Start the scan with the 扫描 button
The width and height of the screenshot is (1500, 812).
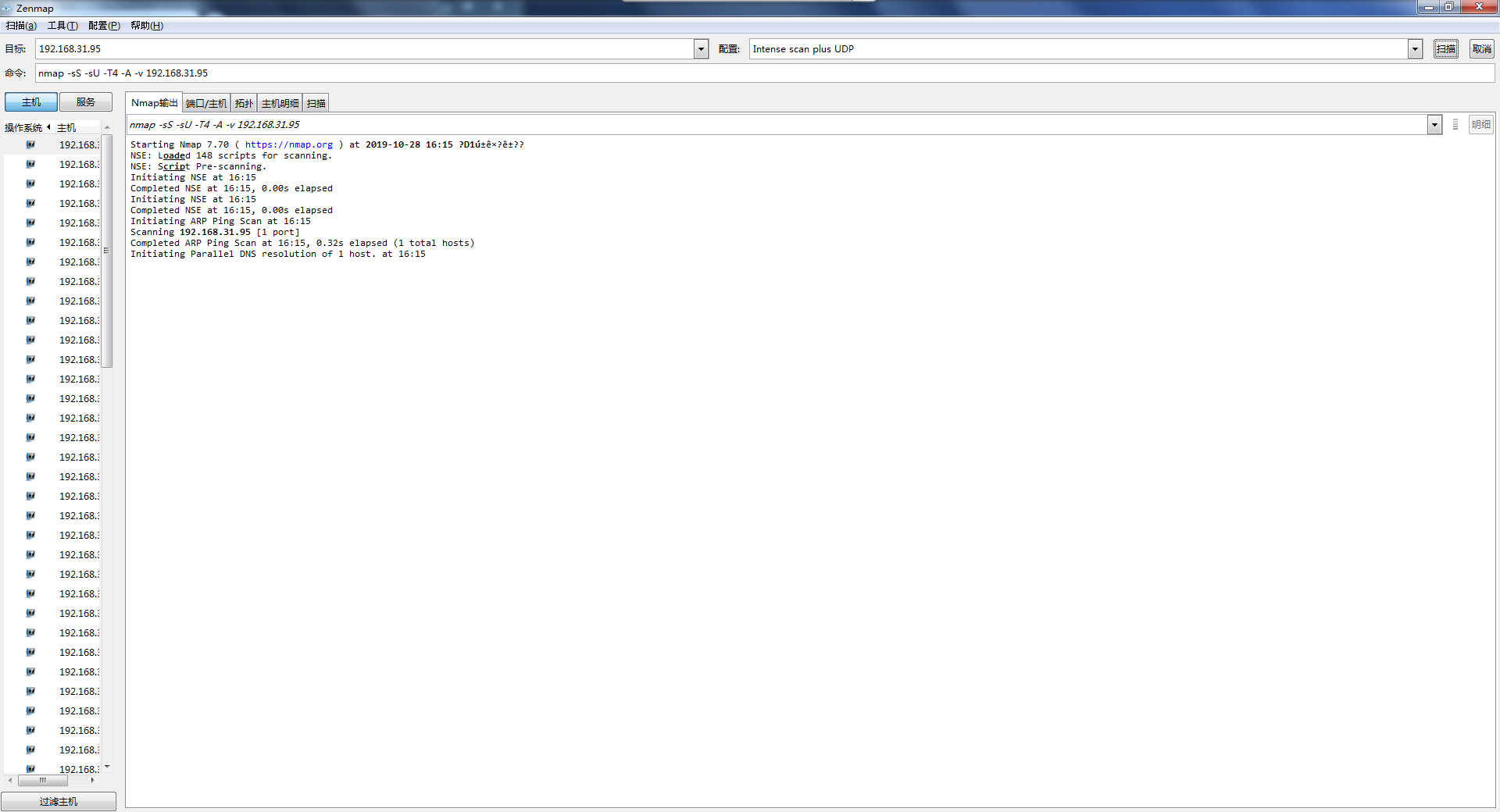1445,48
